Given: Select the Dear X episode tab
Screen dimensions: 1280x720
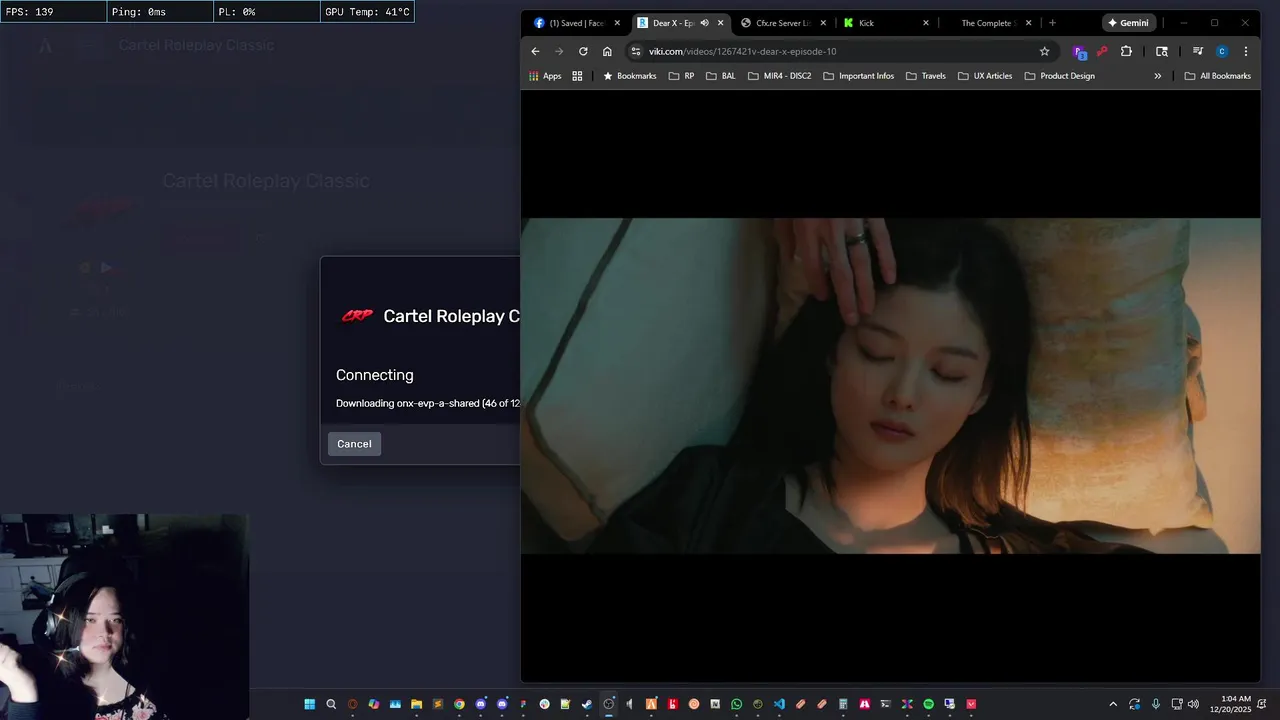Looking at the screenshot, I should [x=672, y=23].
